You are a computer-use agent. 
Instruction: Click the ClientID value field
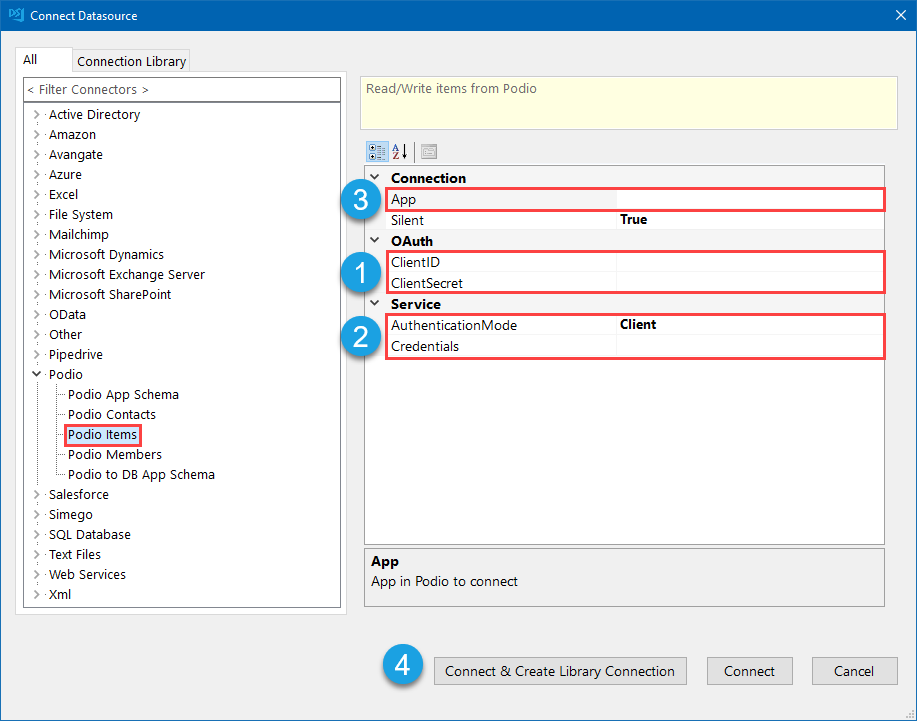750,262
